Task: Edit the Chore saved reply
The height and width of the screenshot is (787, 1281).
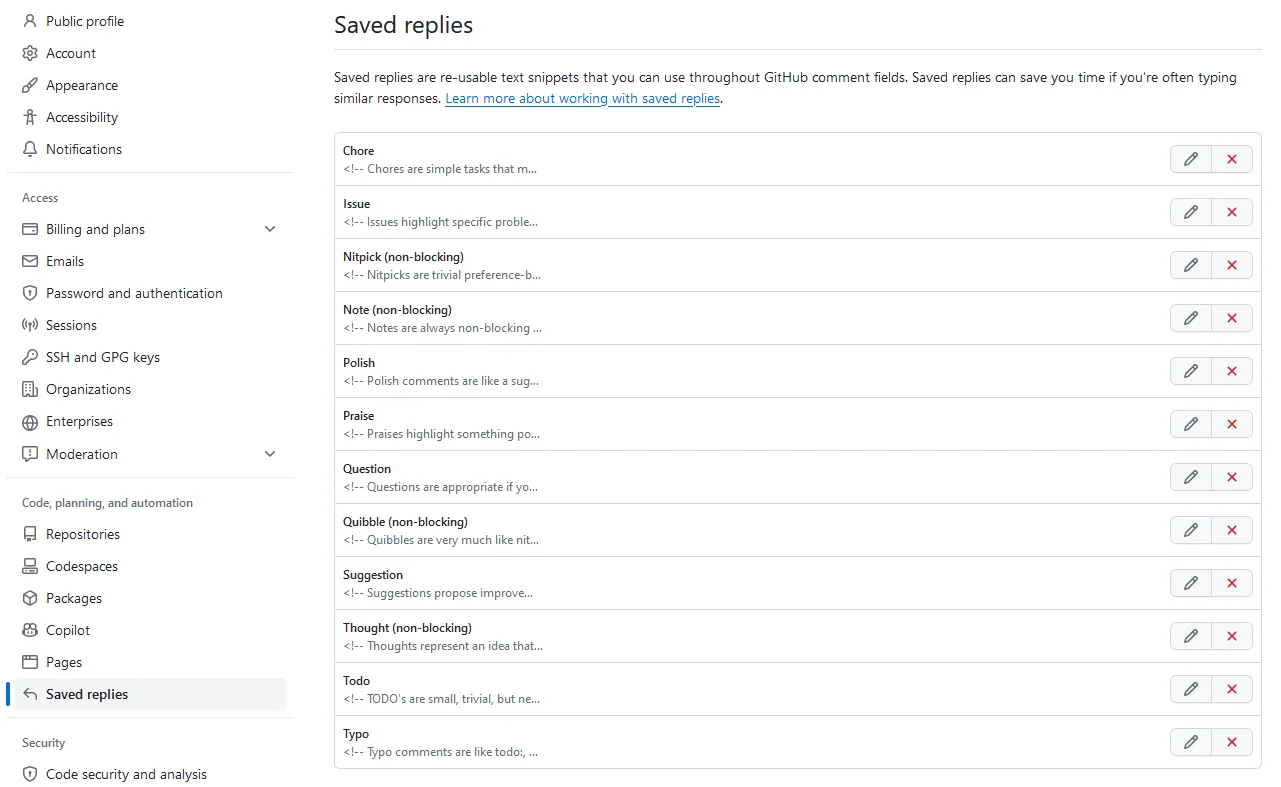Action: [1190, 158]
